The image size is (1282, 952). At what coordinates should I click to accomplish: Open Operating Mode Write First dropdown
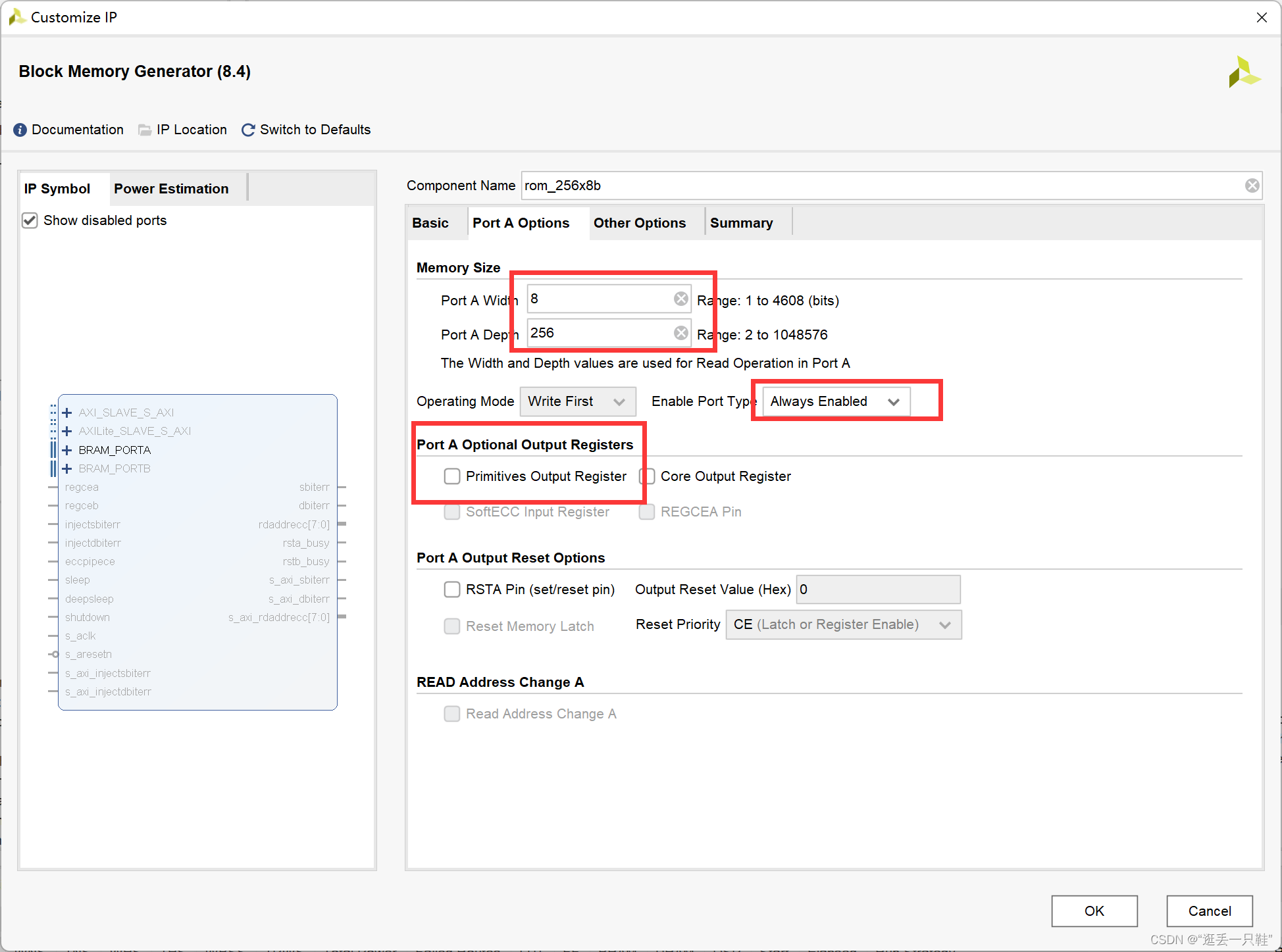coord(577,401)
